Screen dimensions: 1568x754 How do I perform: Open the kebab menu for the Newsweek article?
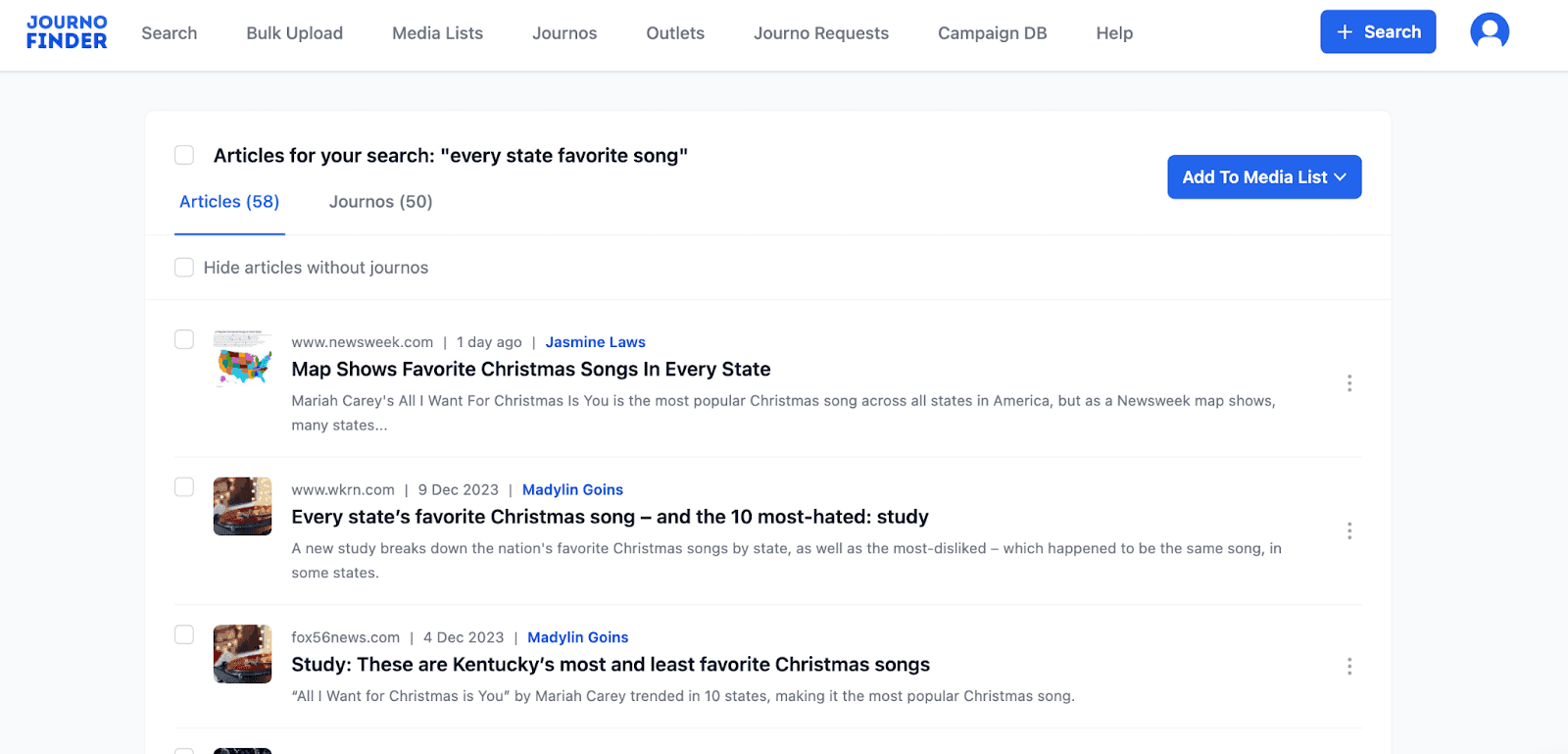click(1349, 382)
